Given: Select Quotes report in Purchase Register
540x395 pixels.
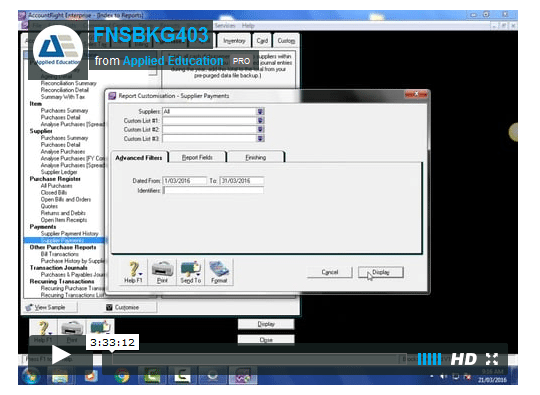Looking at the screenshot, I should click(x=49, y=206).
